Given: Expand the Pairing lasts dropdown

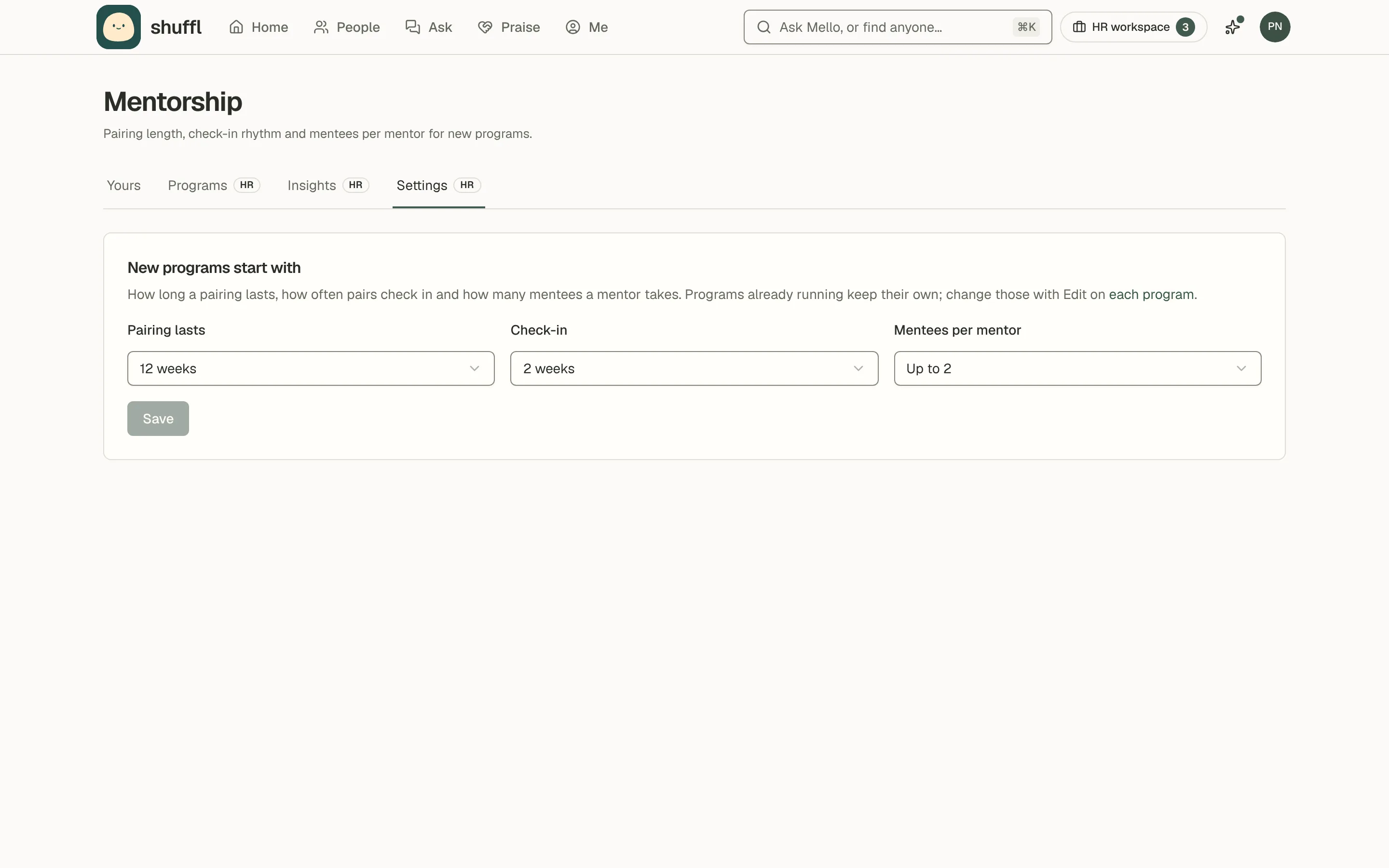Looking at the screenshot, I should point(311,368).
